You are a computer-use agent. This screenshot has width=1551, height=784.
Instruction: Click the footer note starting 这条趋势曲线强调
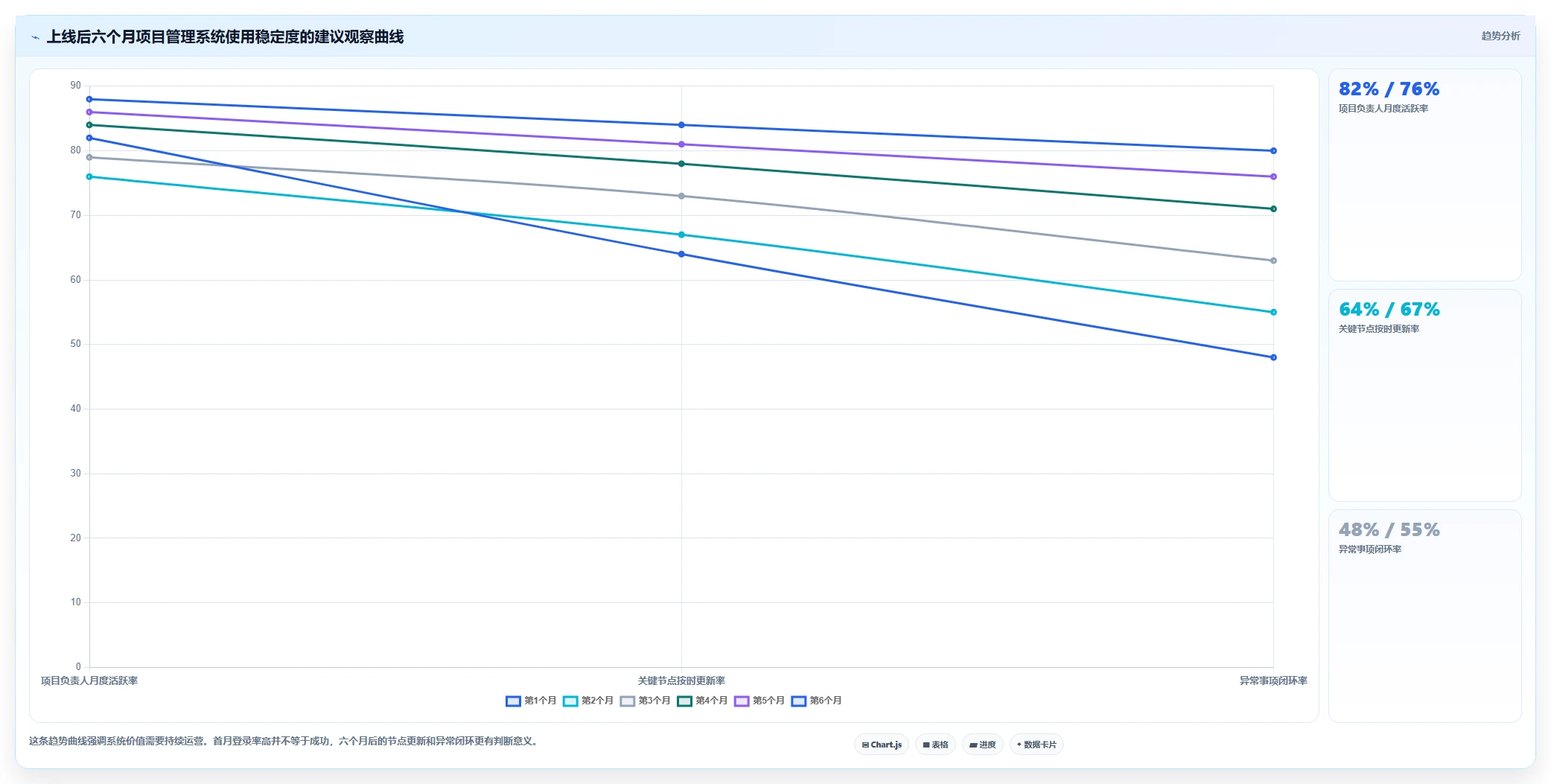click(284, 742)
